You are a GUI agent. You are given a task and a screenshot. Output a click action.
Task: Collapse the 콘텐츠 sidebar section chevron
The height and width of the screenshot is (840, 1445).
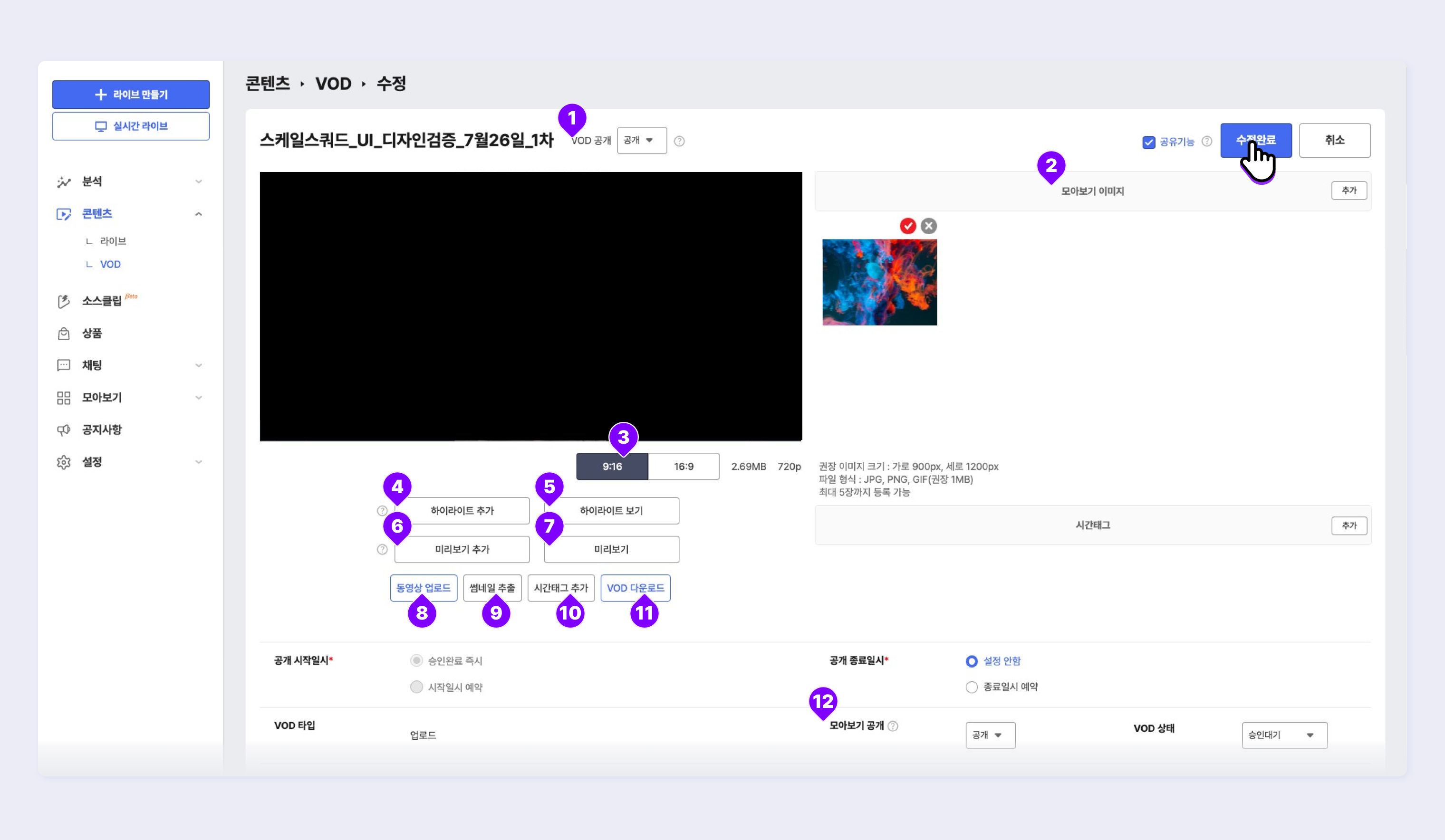tap(198, 214)
